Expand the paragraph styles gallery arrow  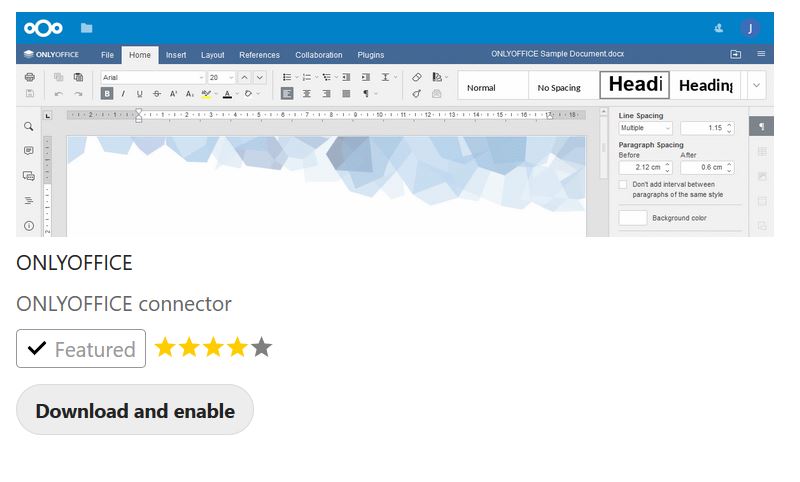tap(756, 86)
